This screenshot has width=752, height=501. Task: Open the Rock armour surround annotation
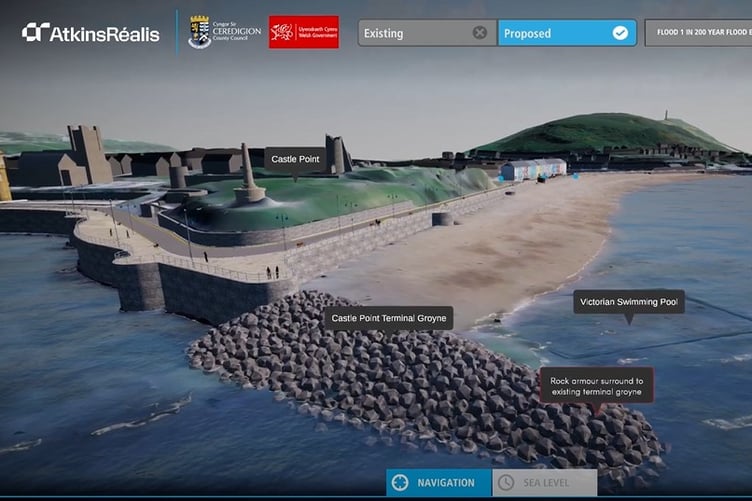point(597,385)
